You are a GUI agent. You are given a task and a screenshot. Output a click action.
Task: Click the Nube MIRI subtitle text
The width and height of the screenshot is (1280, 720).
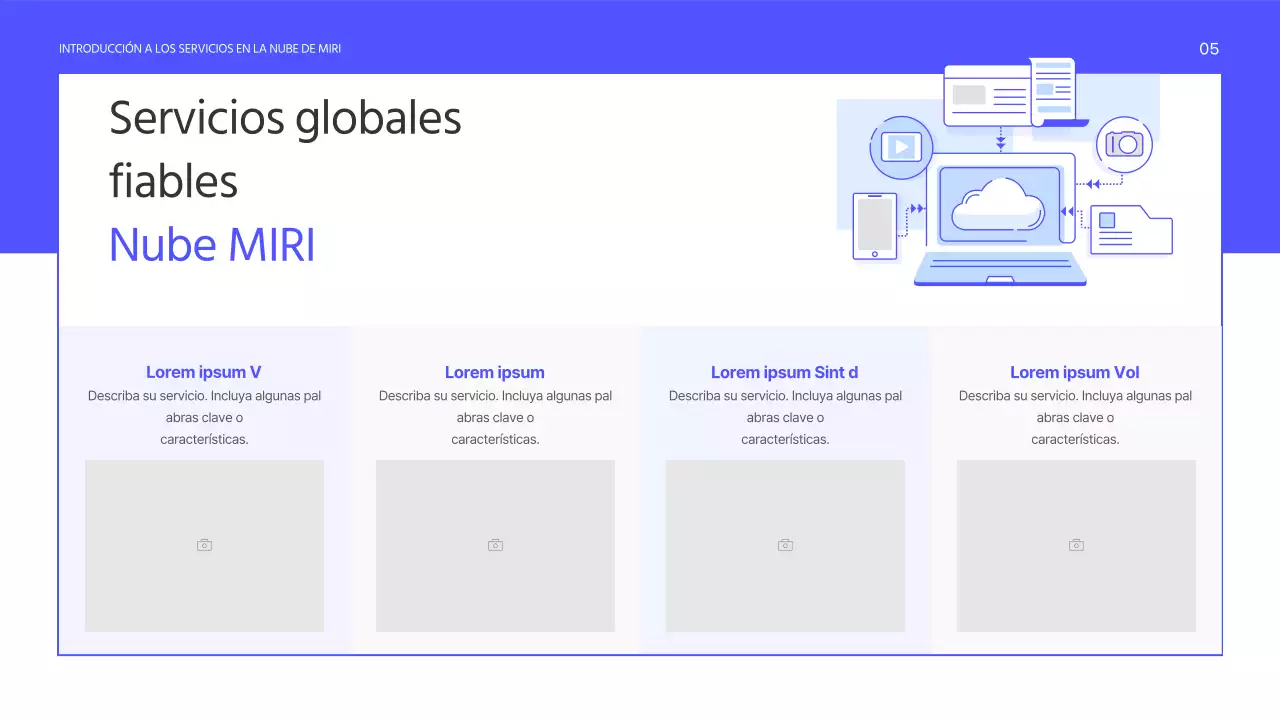212,244
